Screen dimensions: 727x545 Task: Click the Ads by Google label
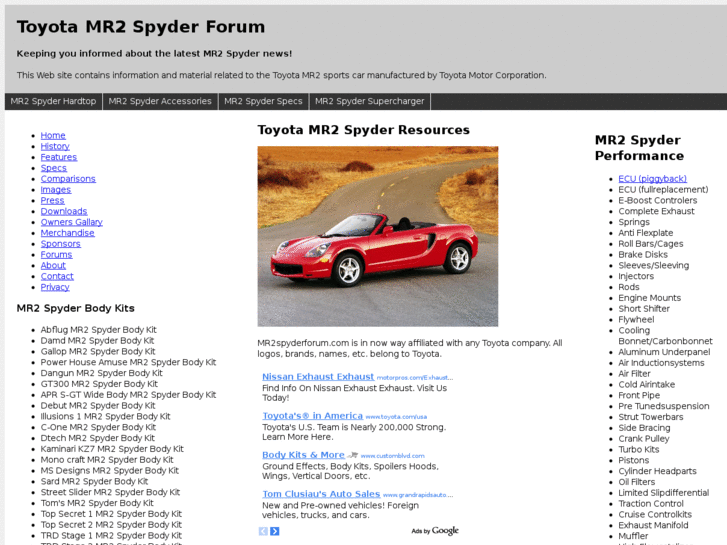pyautogui.click(x=435, y=531)
